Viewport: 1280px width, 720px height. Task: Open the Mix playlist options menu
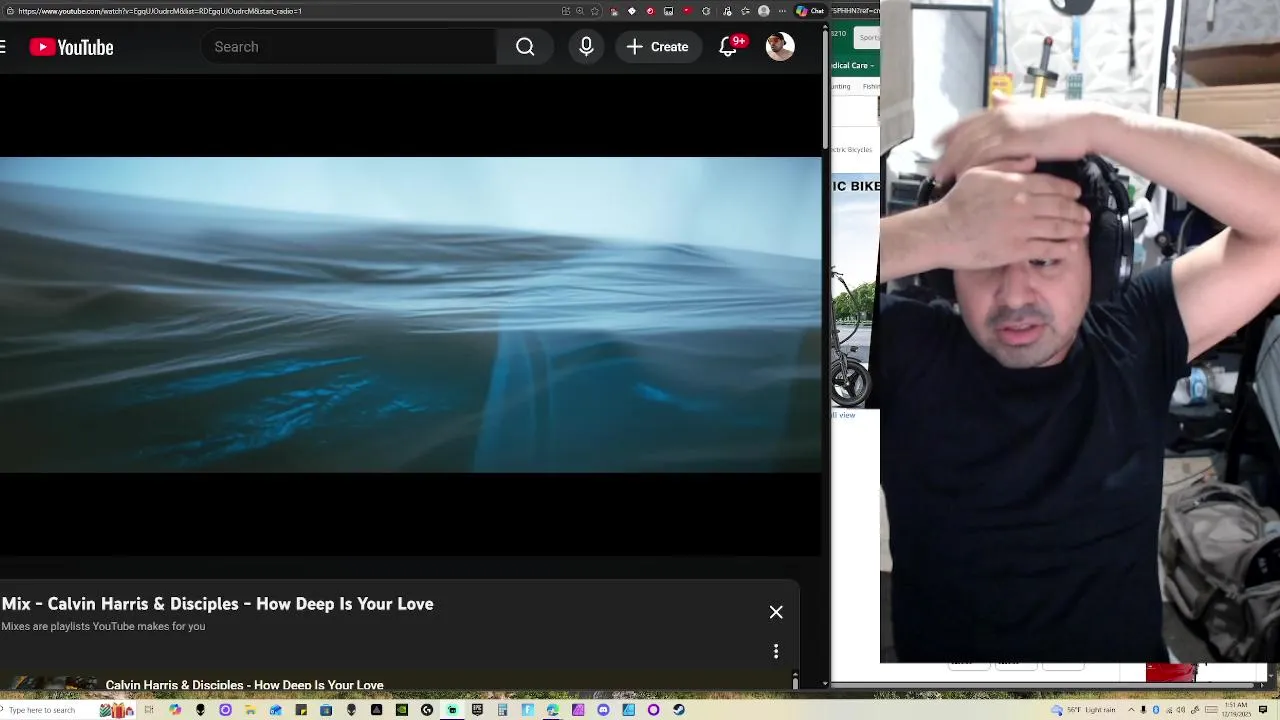coord(776,651)
